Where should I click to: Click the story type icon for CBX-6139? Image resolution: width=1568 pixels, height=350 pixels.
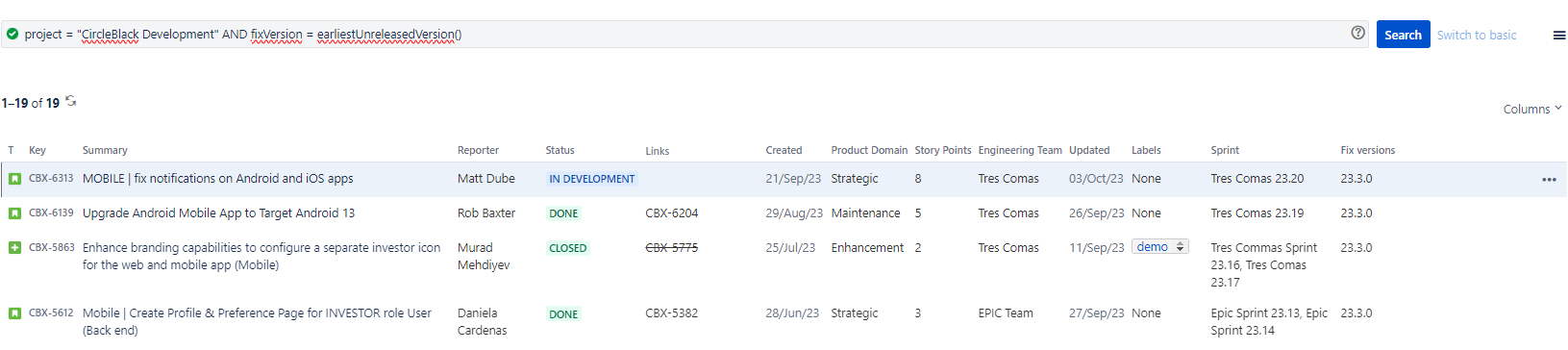14,213
